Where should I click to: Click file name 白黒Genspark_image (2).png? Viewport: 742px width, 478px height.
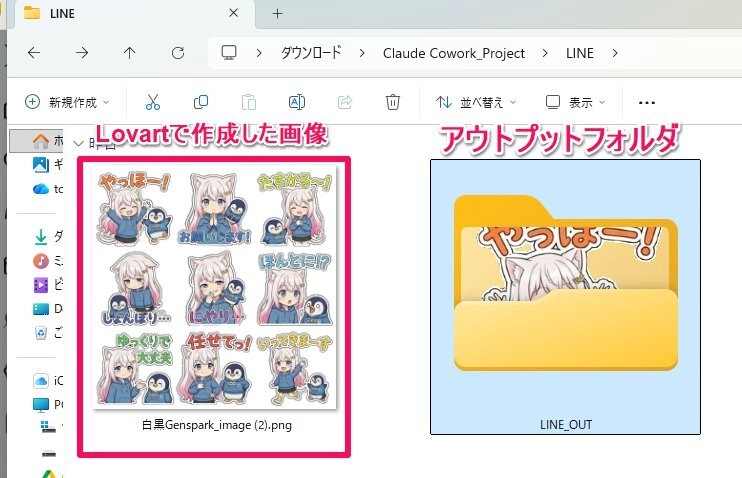click(217, 425)
